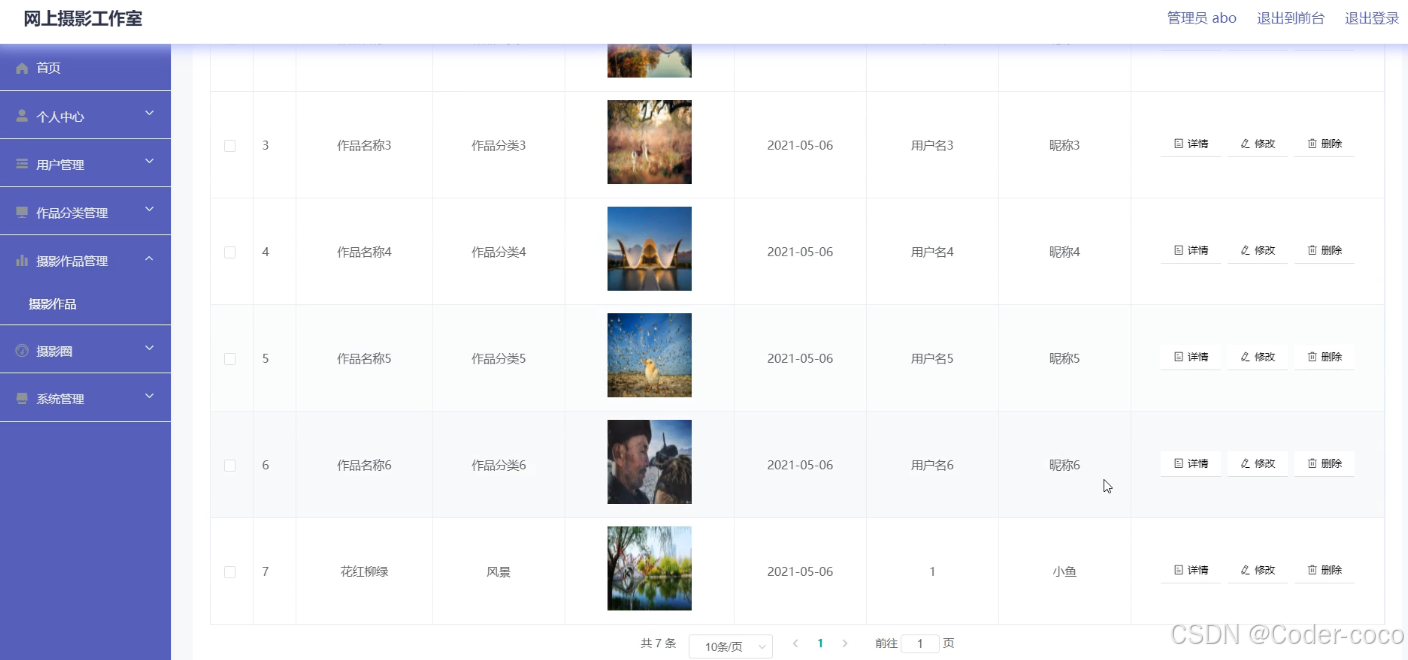Open the 系统管理 menu item

85,398
